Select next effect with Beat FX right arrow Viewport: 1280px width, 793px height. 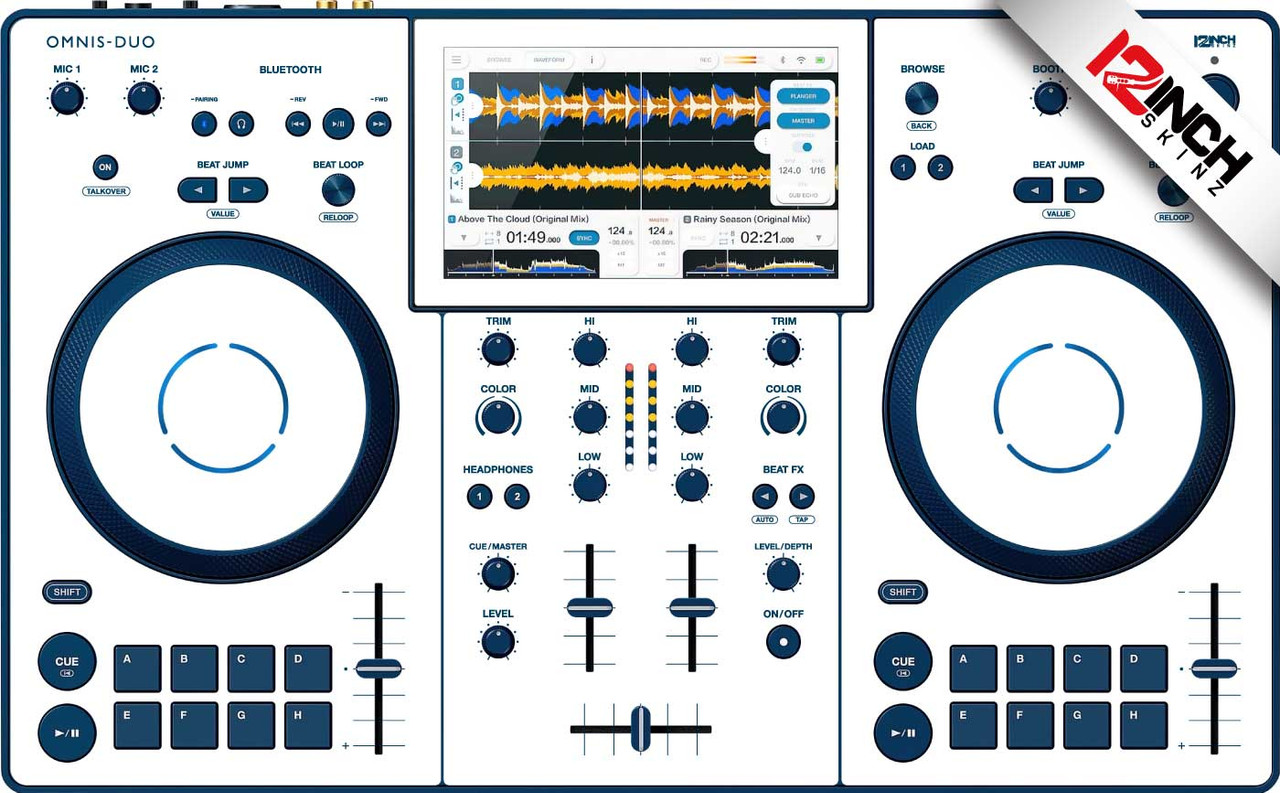[802, 496]
